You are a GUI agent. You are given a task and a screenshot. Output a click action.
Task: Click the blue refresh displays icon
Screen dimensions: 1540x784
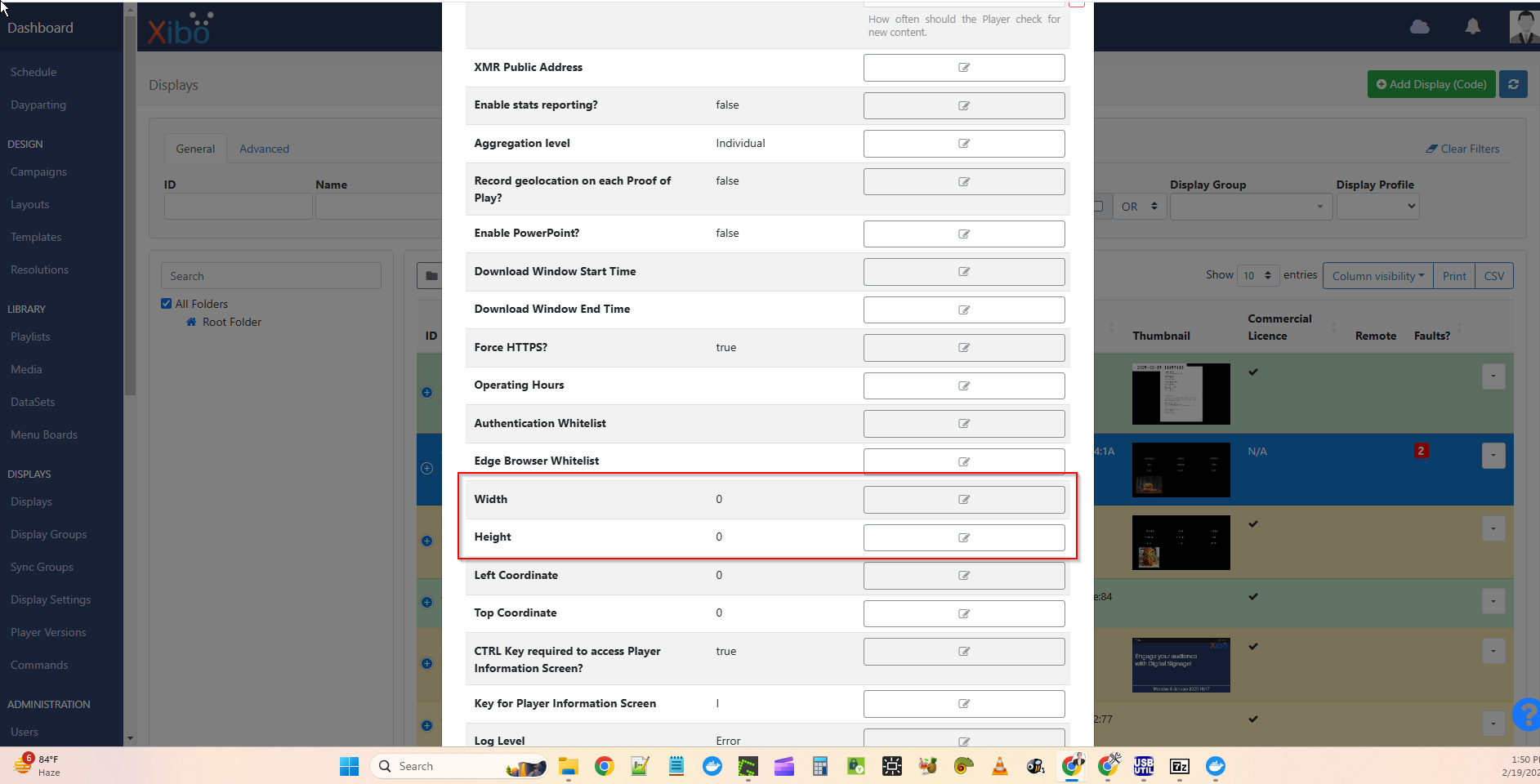(1513, 84)
